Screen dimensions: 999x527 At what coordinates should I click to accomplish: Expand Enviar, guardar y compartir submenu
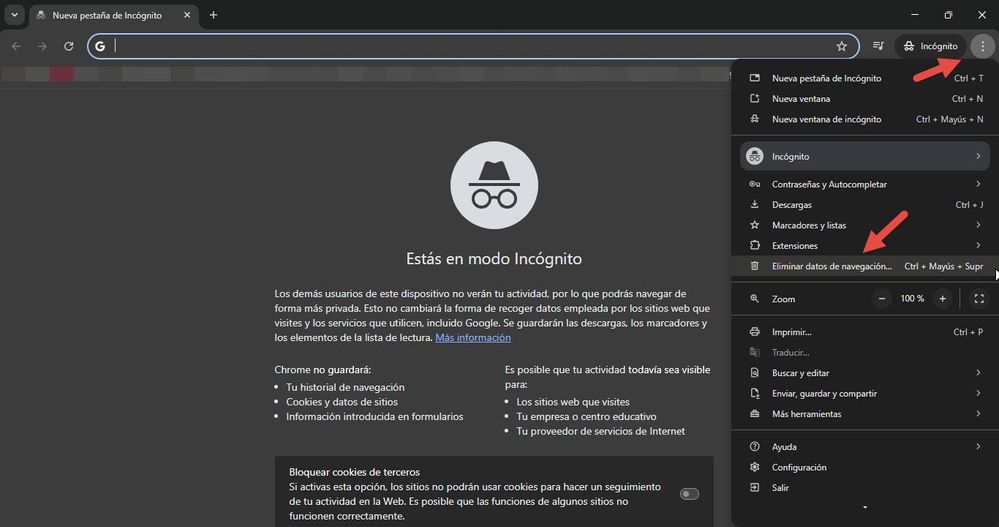pos(865,393)
